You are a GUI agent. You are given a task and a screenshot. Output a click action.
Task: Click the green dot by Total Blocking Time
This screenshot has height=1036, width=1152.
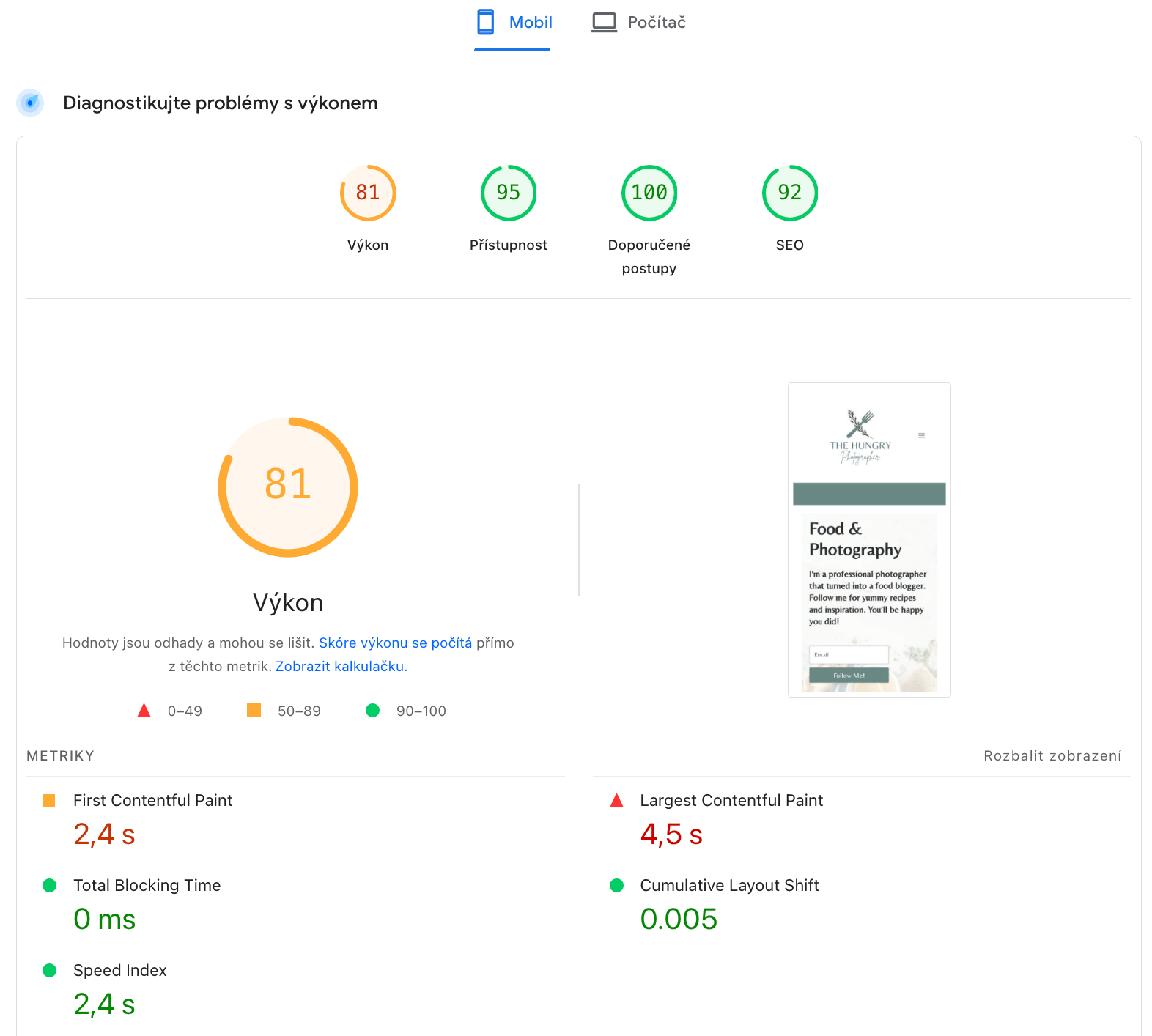[50, 885]
